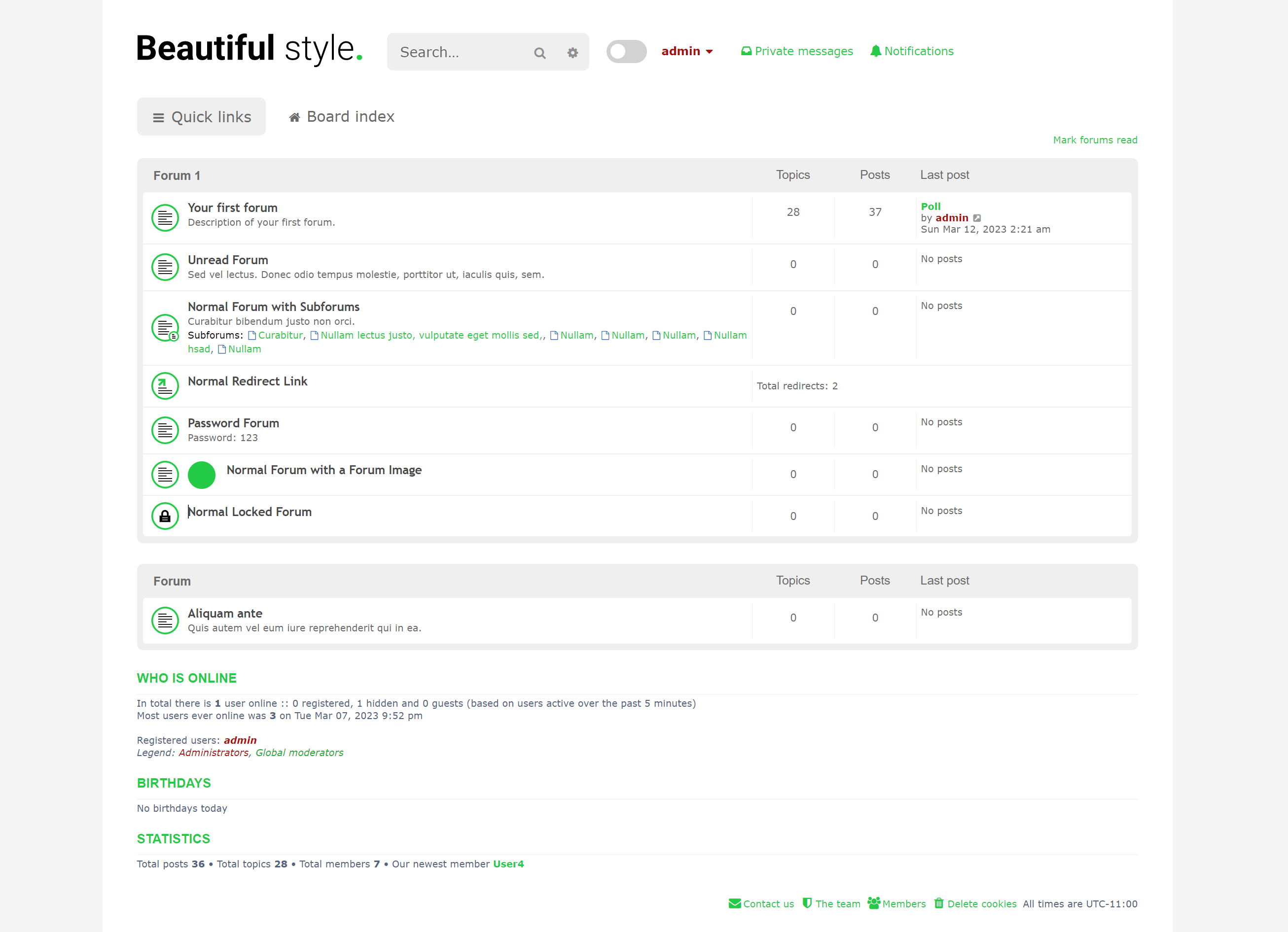The image size is (1288, 932).
Task: Click Unread Forum status icon
Action: click(x=165, y=267)
